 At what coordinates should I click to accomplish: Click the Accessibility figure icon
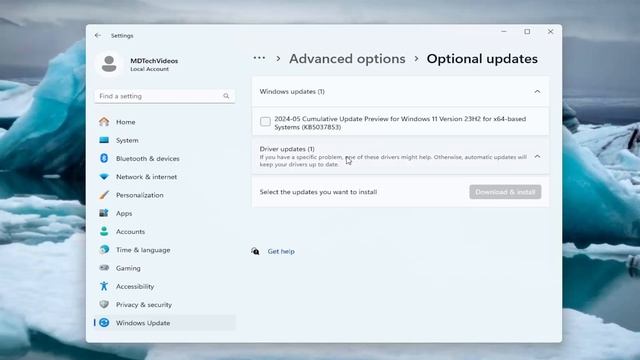coord(104,286)
